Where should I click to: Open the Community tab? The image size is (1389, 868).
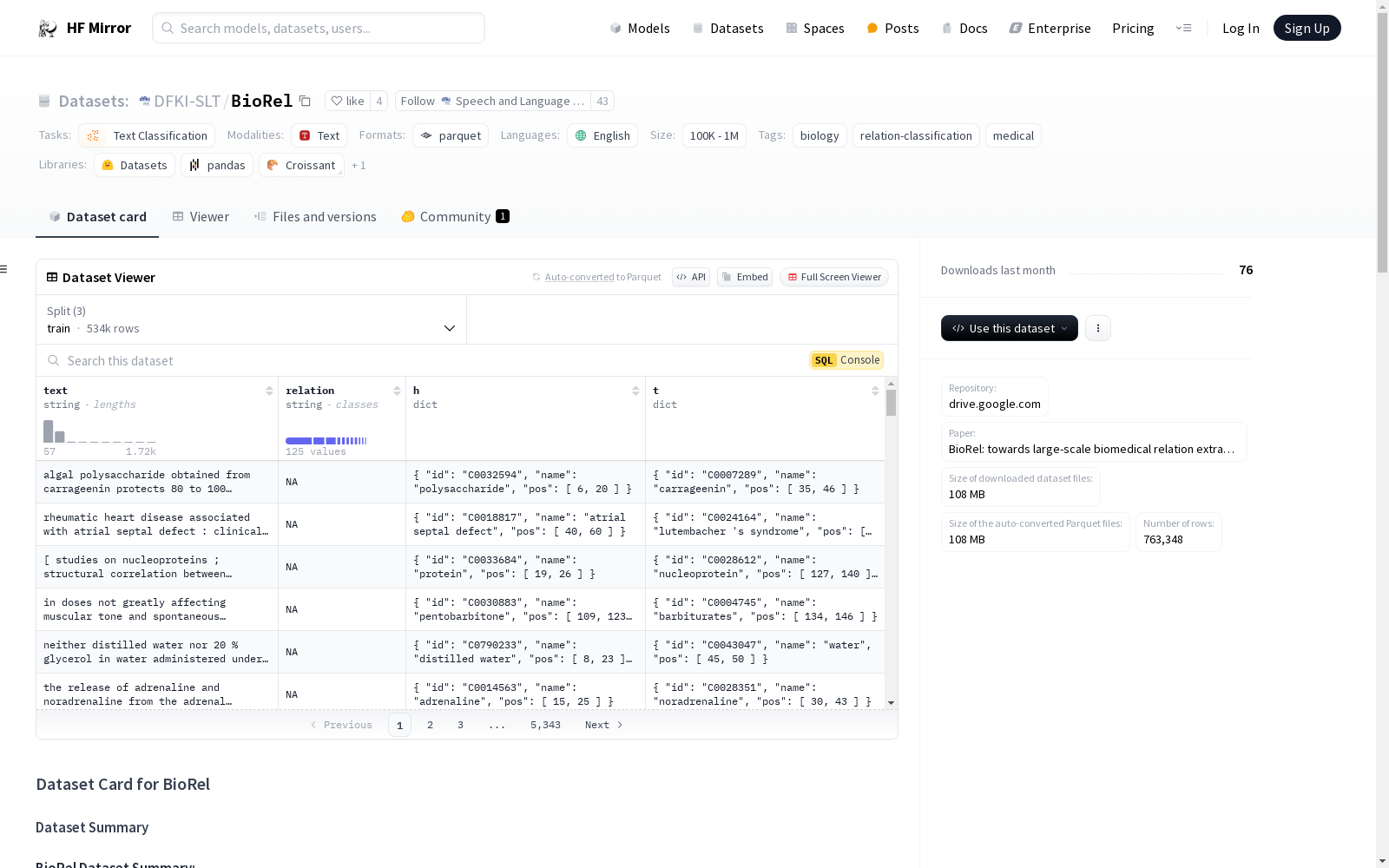[x=455, y=217]
